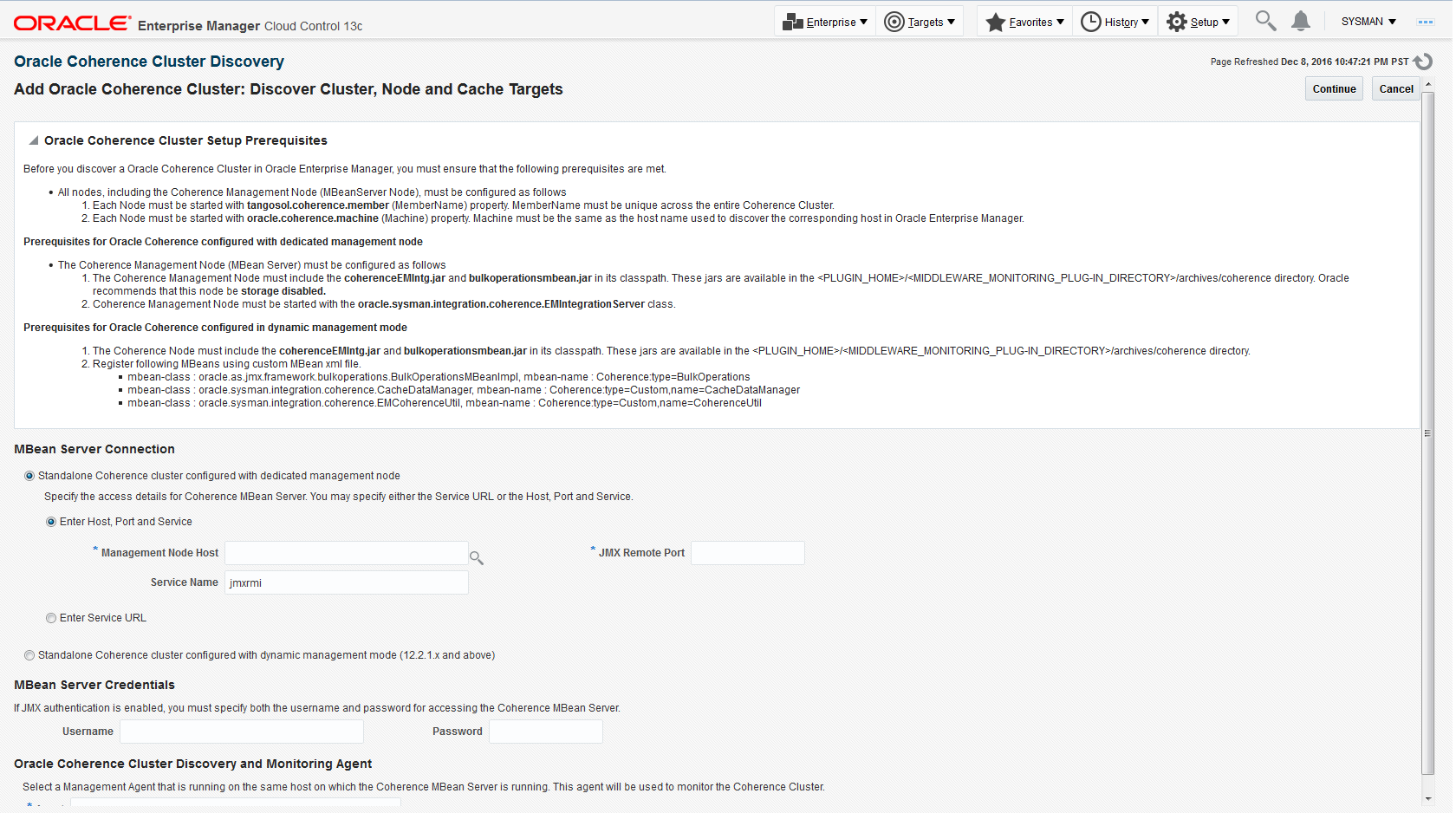Select dynamic management mode radio option
Image resolution: width=1456 pixels, height=813 pixels.
point(29,655)
